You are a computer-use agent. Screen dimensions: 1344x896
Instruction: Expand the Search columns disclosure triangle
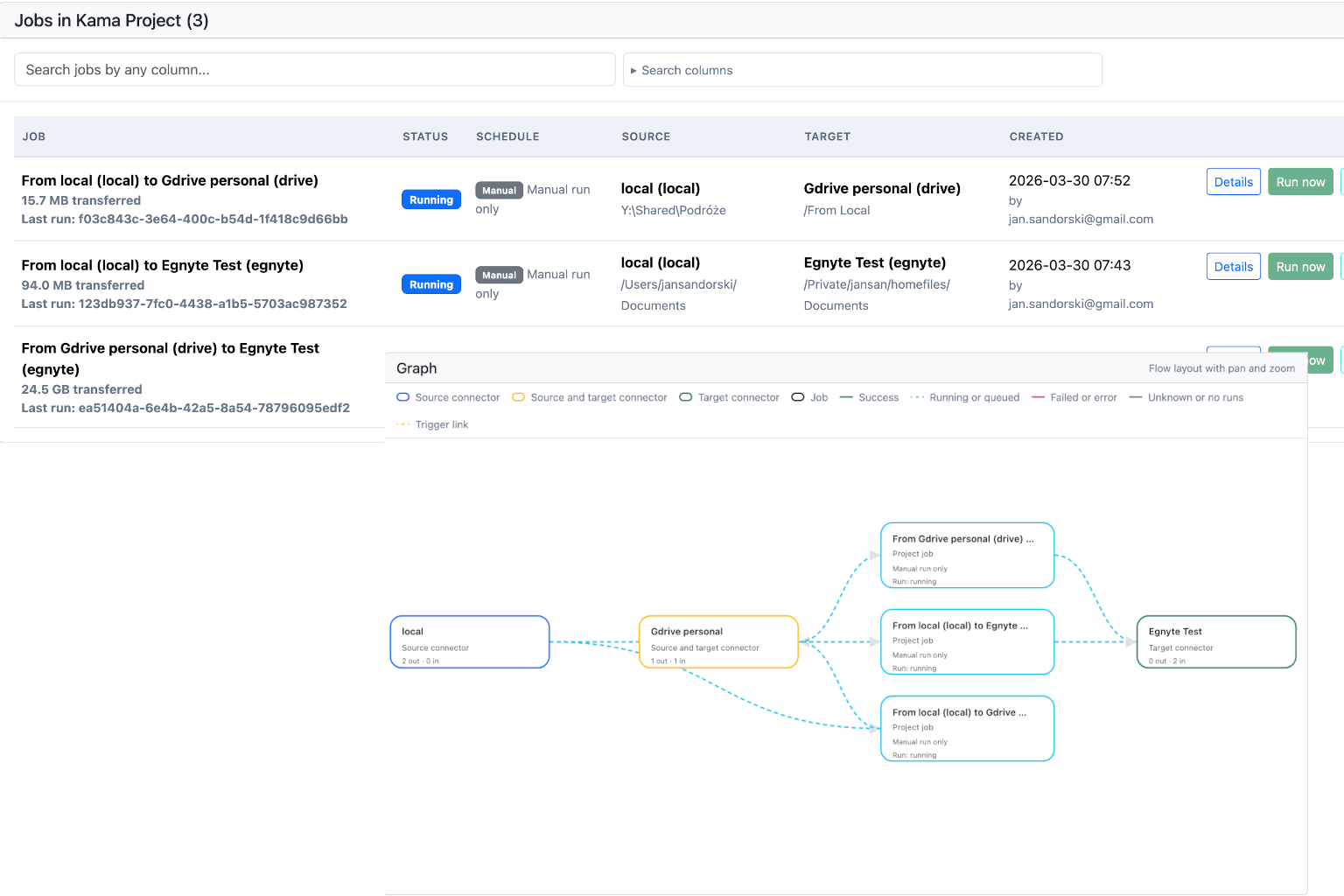(x=633, y=71)
